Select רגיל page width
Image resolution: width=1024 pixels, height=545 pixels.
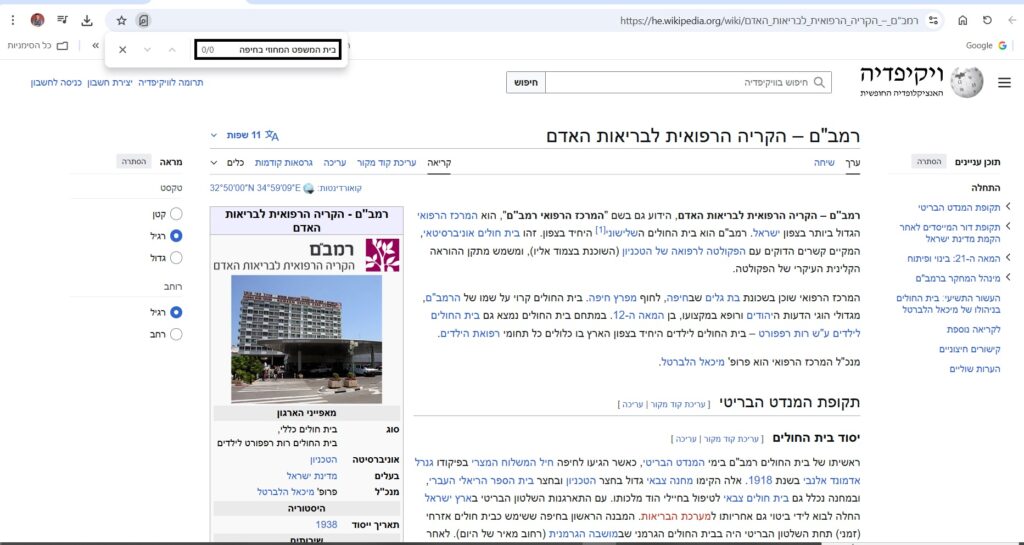tap(176, 312)
